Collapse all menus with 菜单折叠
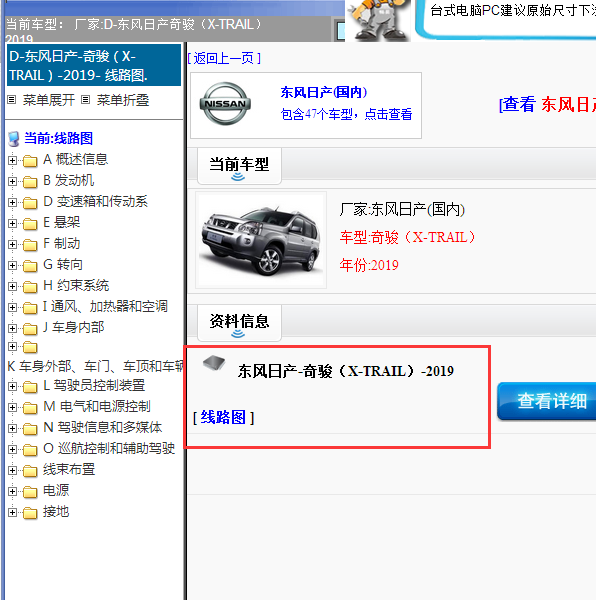The width and height of the screenshot is (596, 600). point(123,100)
